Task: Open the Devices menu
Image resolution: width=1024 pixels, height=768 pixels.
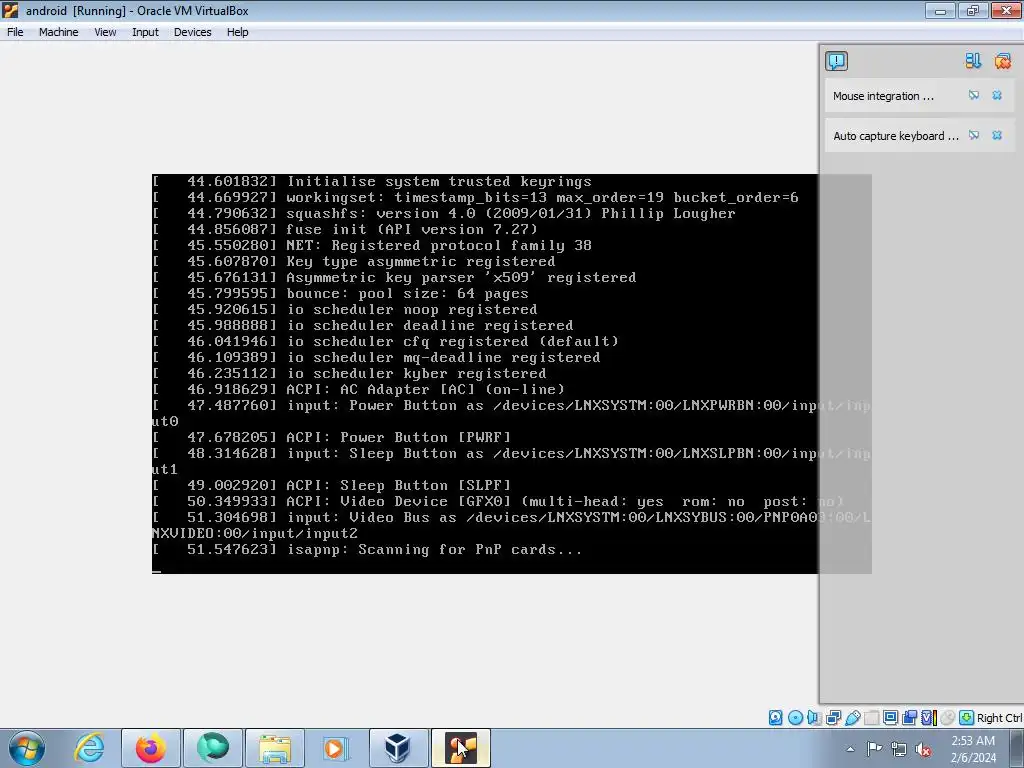Action: (192, 32)
